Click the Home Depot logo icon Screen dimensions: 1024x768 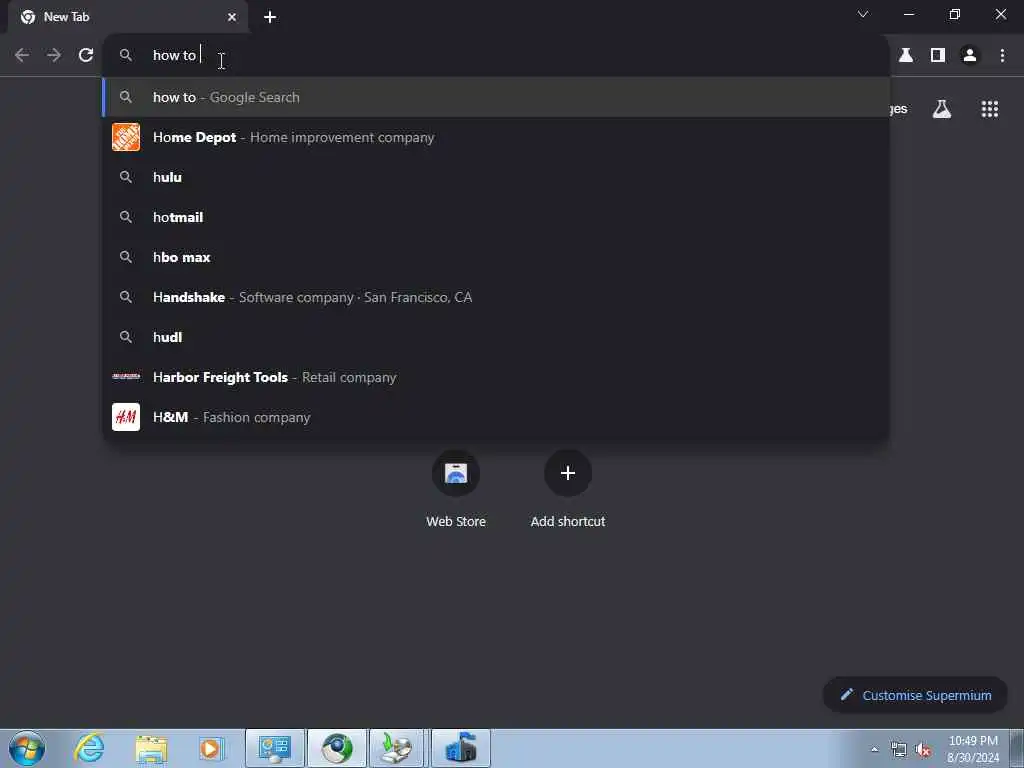(x=126, y=137)
